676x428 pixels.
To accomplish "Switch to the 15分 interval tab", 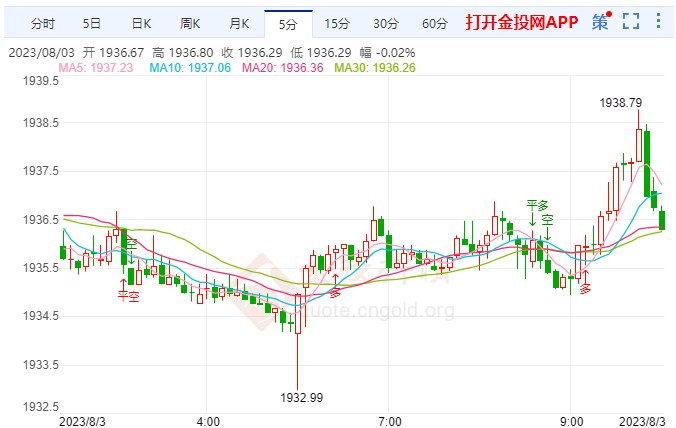I will coord(337,23).
